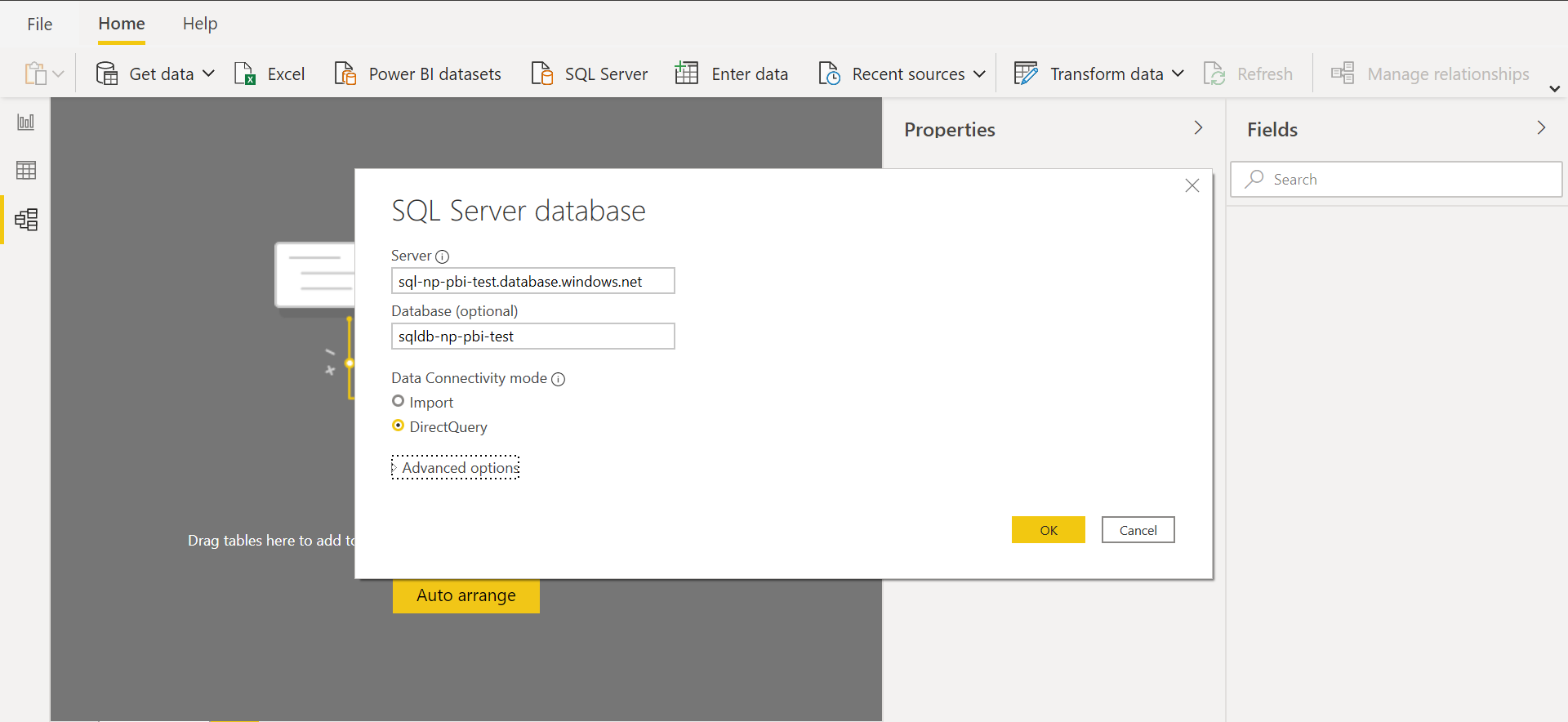Viewport: 1568px width, 722px height.
Task: Click the Server name input field
Action: click(x=533, y=281)
